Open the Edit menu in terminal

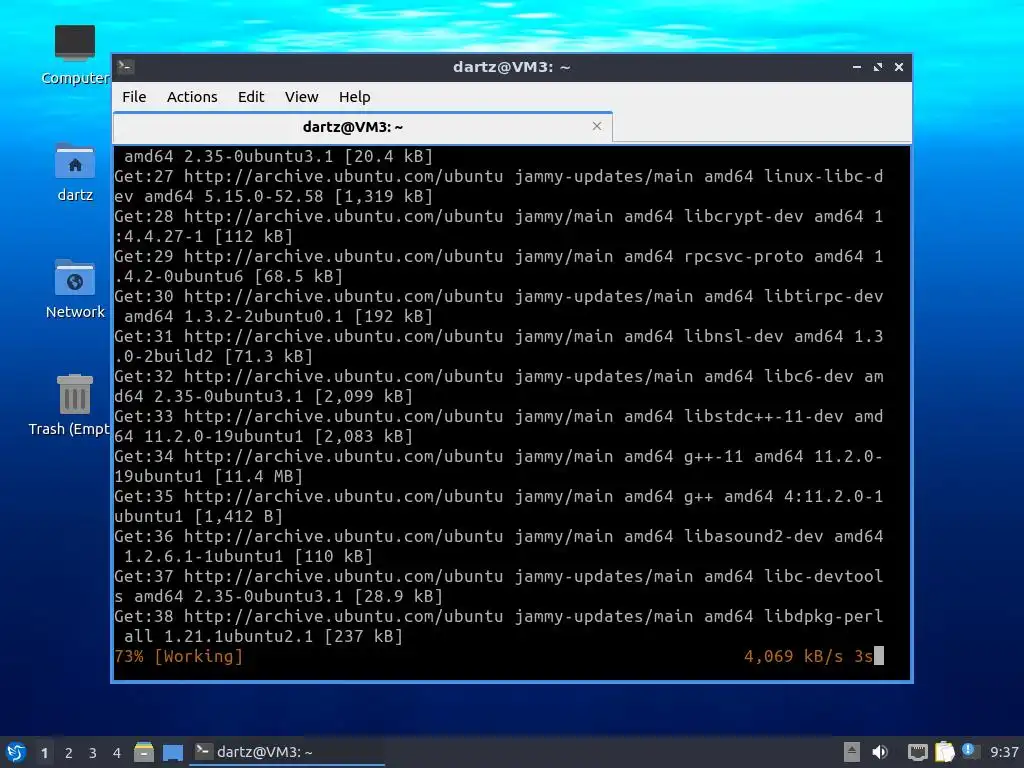pyautogui.click(x=251, y=97)
